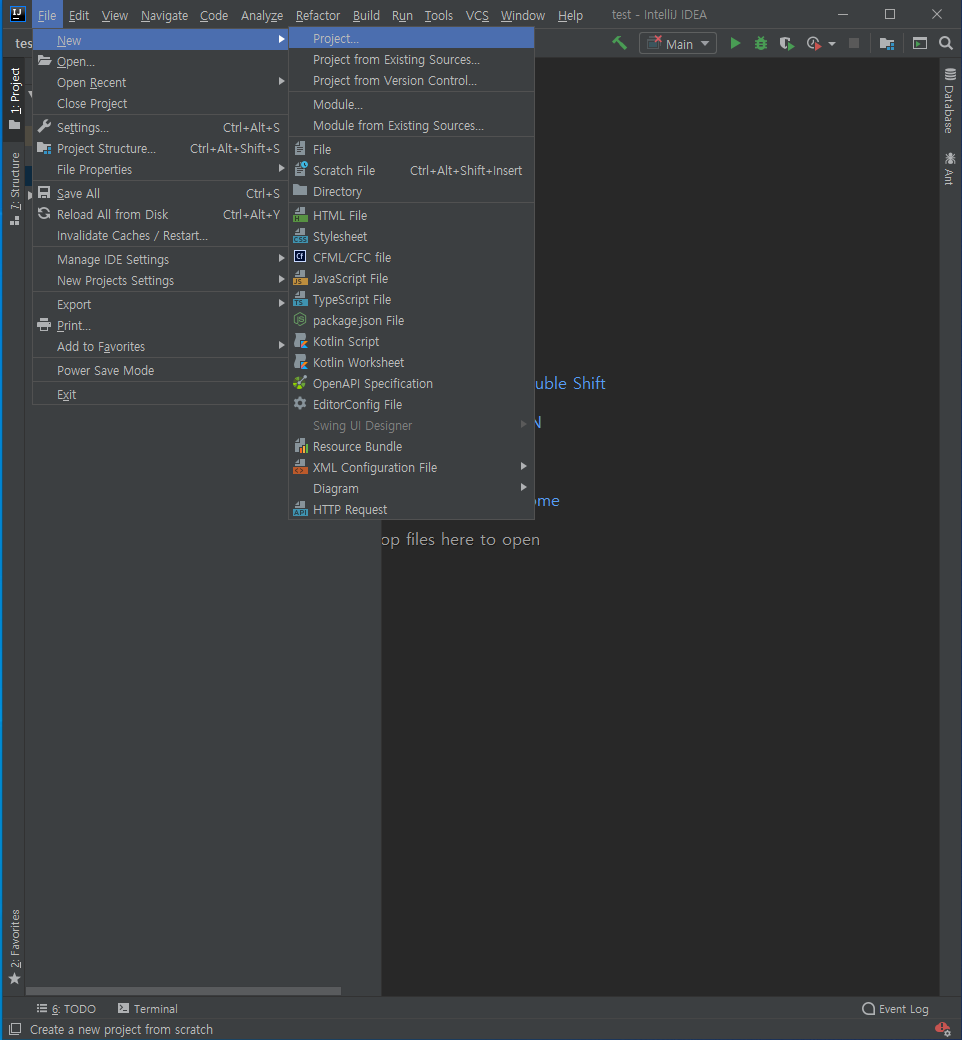This screenshot has height=1040, width=962.
Task: Expand the Export submenu
Action: [161, 304]
